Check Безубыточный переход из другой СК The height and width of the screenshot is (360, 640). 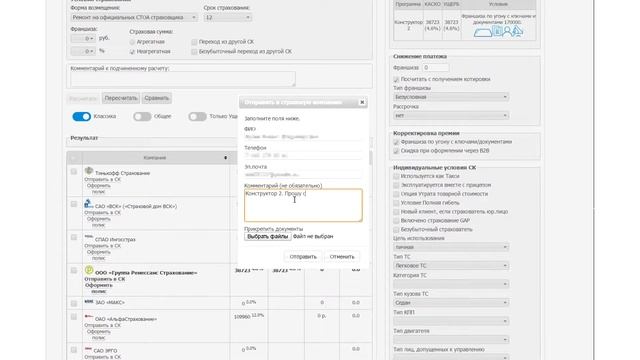194,52
